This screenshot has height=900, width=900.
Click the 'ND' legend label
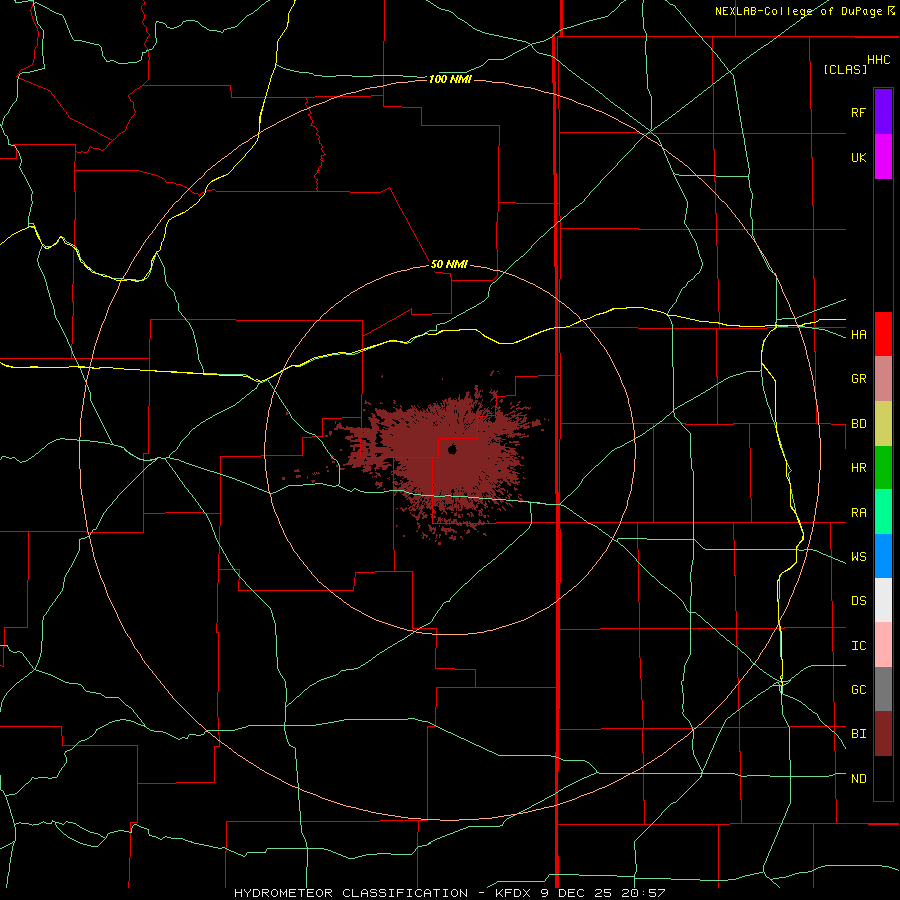coord(858,779)
